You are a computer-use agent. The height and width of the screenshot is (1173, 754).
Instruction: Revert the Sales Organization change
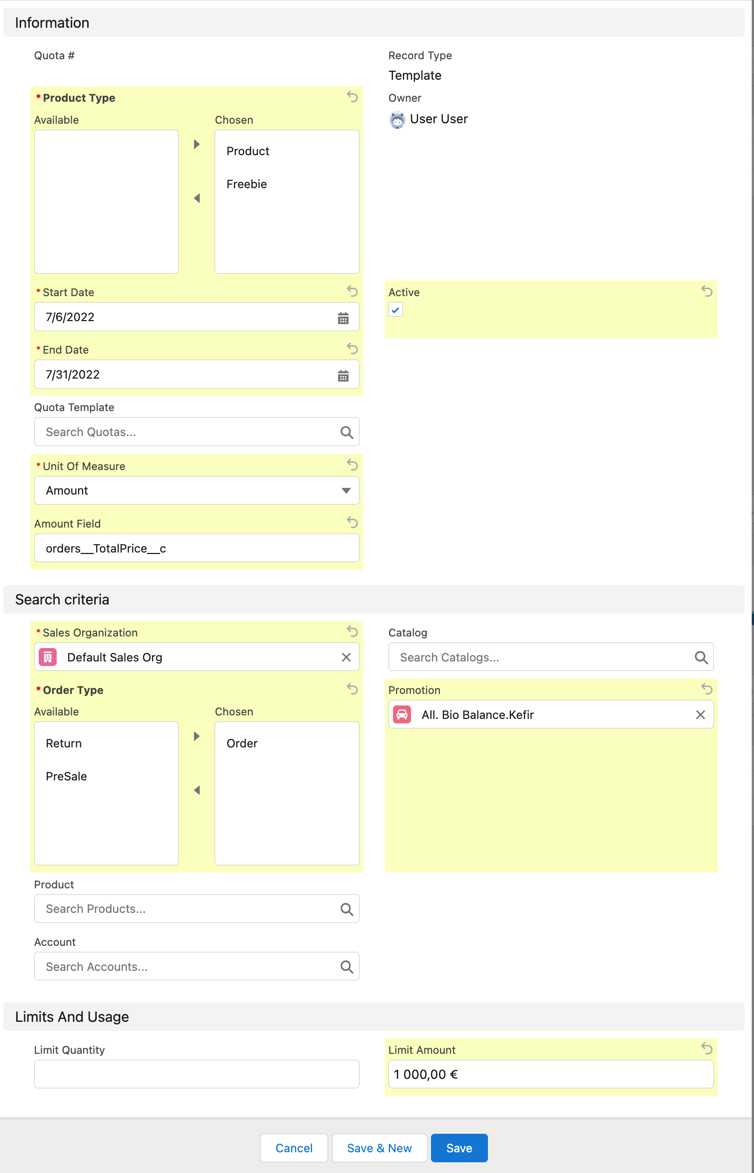click(351, 631)
